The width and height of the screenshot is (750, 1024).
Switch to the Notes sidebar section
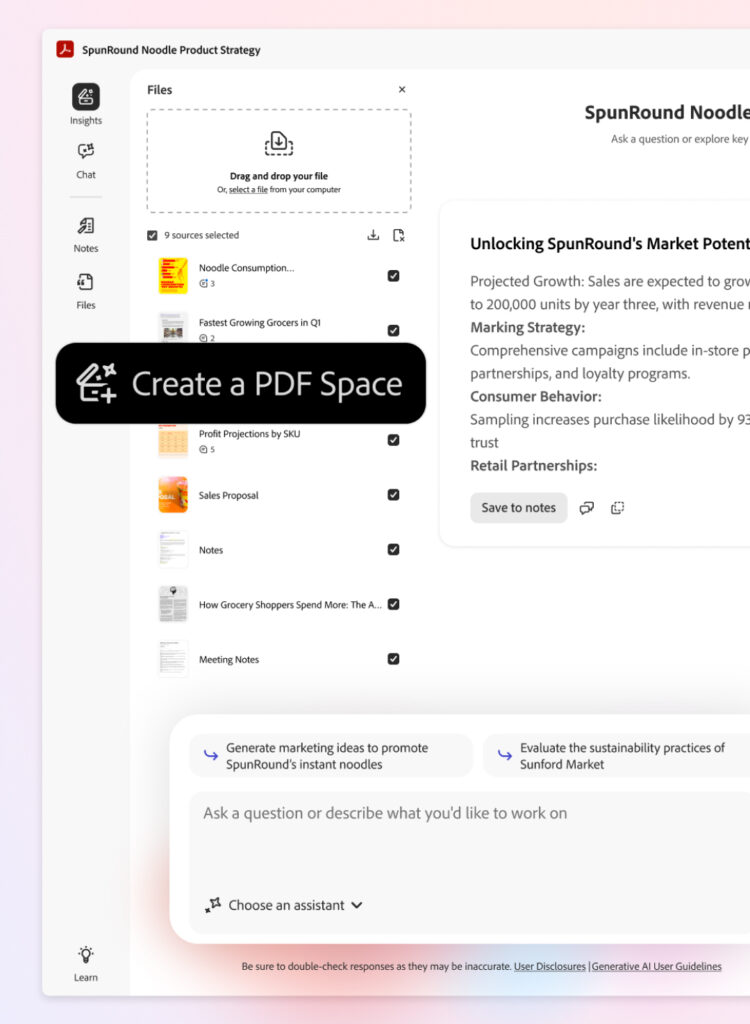[x=86, y=227]
